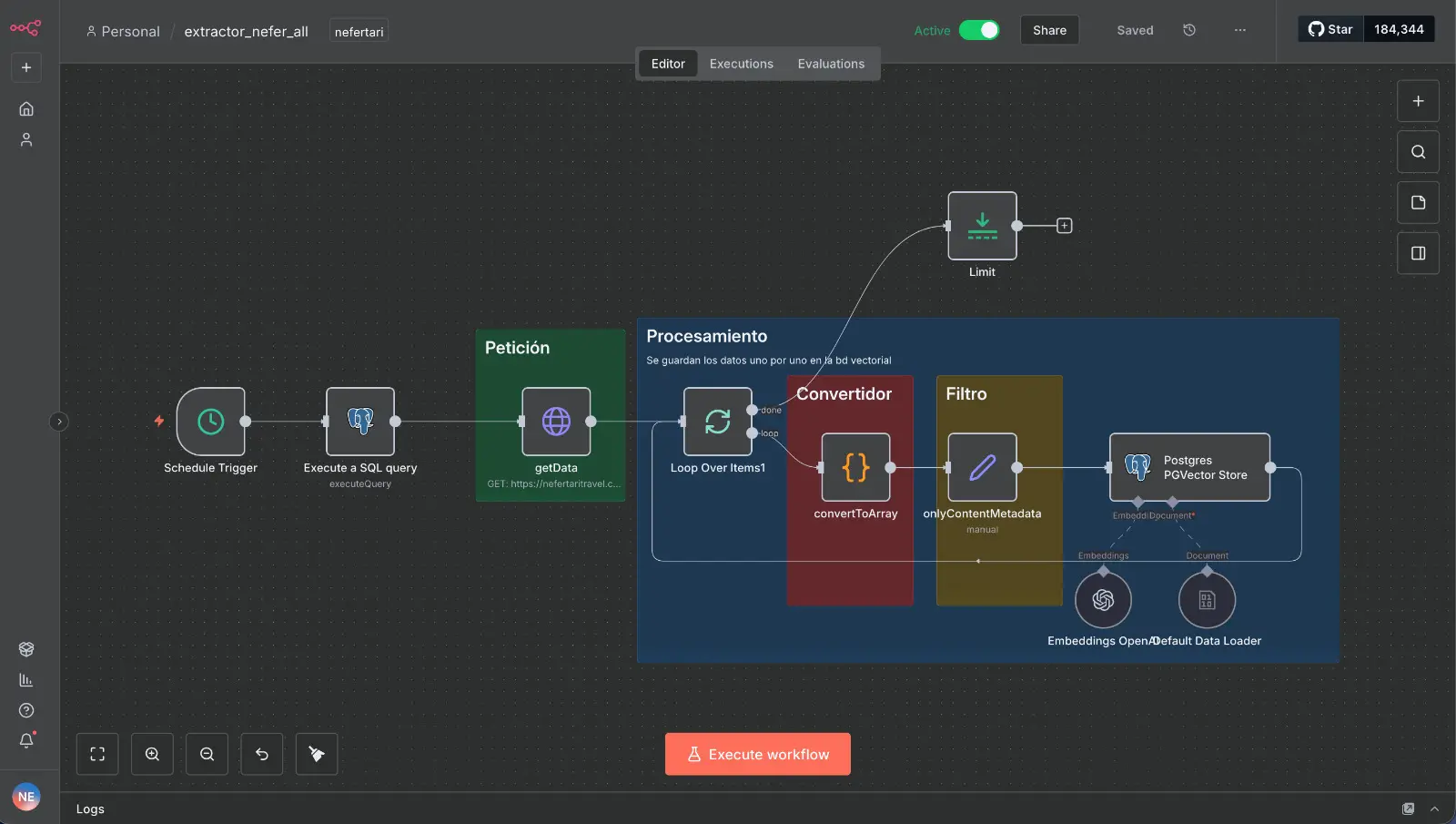This screenshot has width=1456, height=824.
Task: Select the Execute a SQL query Postgres node
Action: pos(360,422)
